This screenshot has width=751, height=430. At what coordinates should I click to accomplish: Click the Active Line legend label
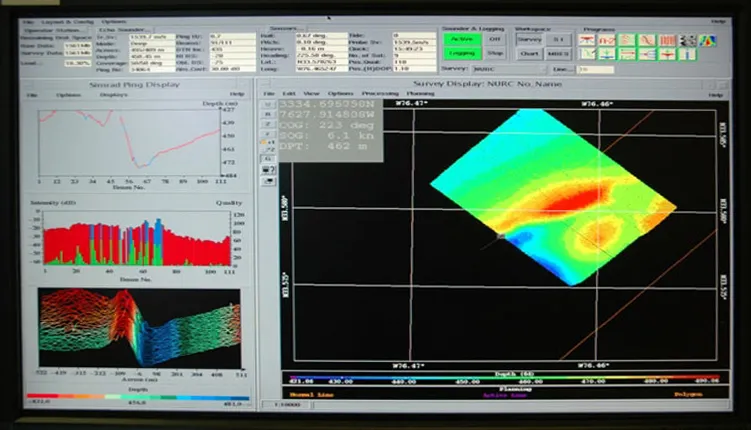504,395
